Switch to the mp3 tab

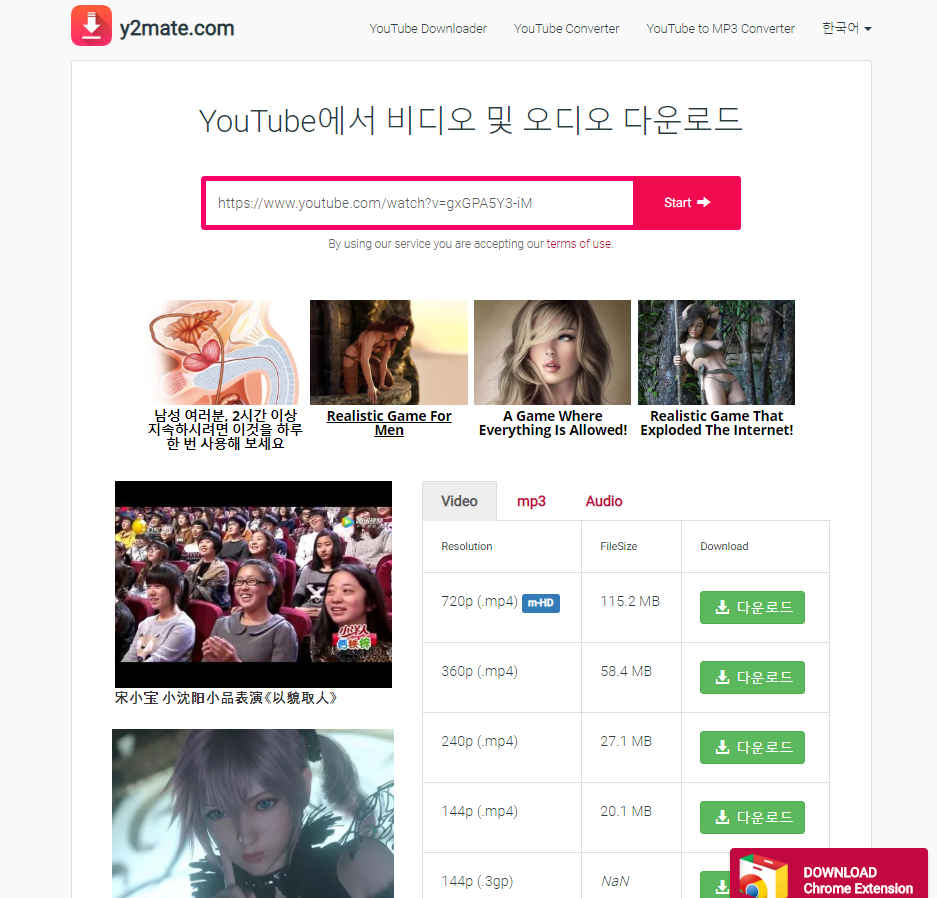tap(531, 501)
